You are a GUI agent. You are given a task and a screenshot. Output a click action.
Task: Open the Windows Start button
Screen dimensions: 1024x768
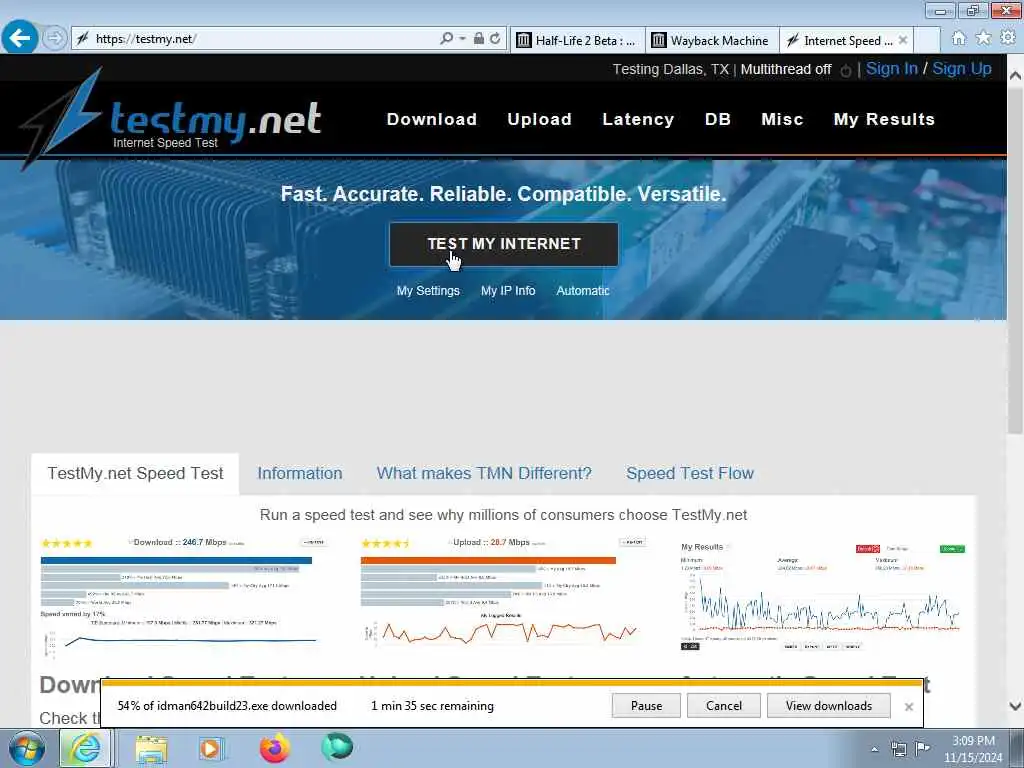(x=27, y=748)
